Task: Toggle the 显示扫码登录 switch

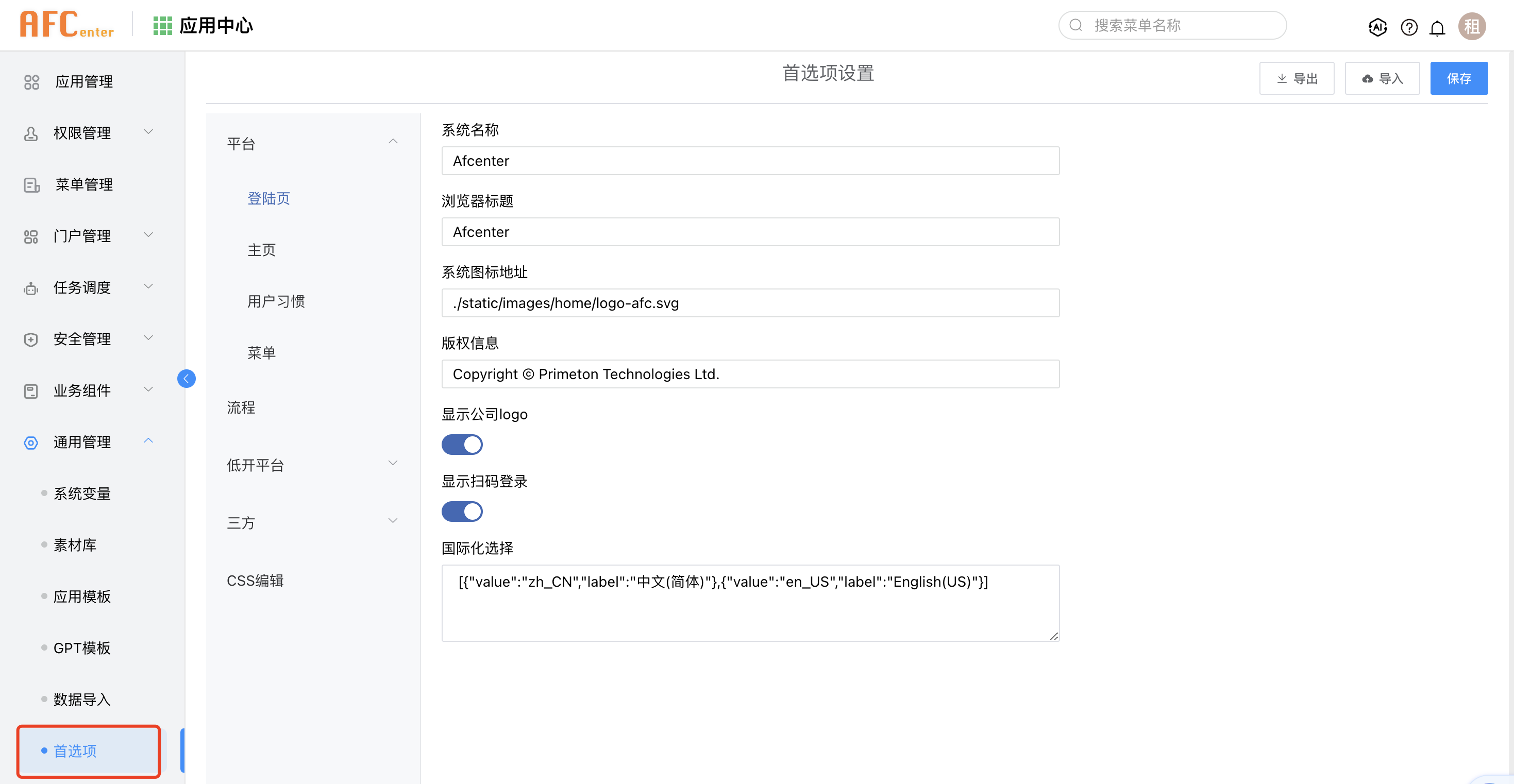Action: coord(462,512)
